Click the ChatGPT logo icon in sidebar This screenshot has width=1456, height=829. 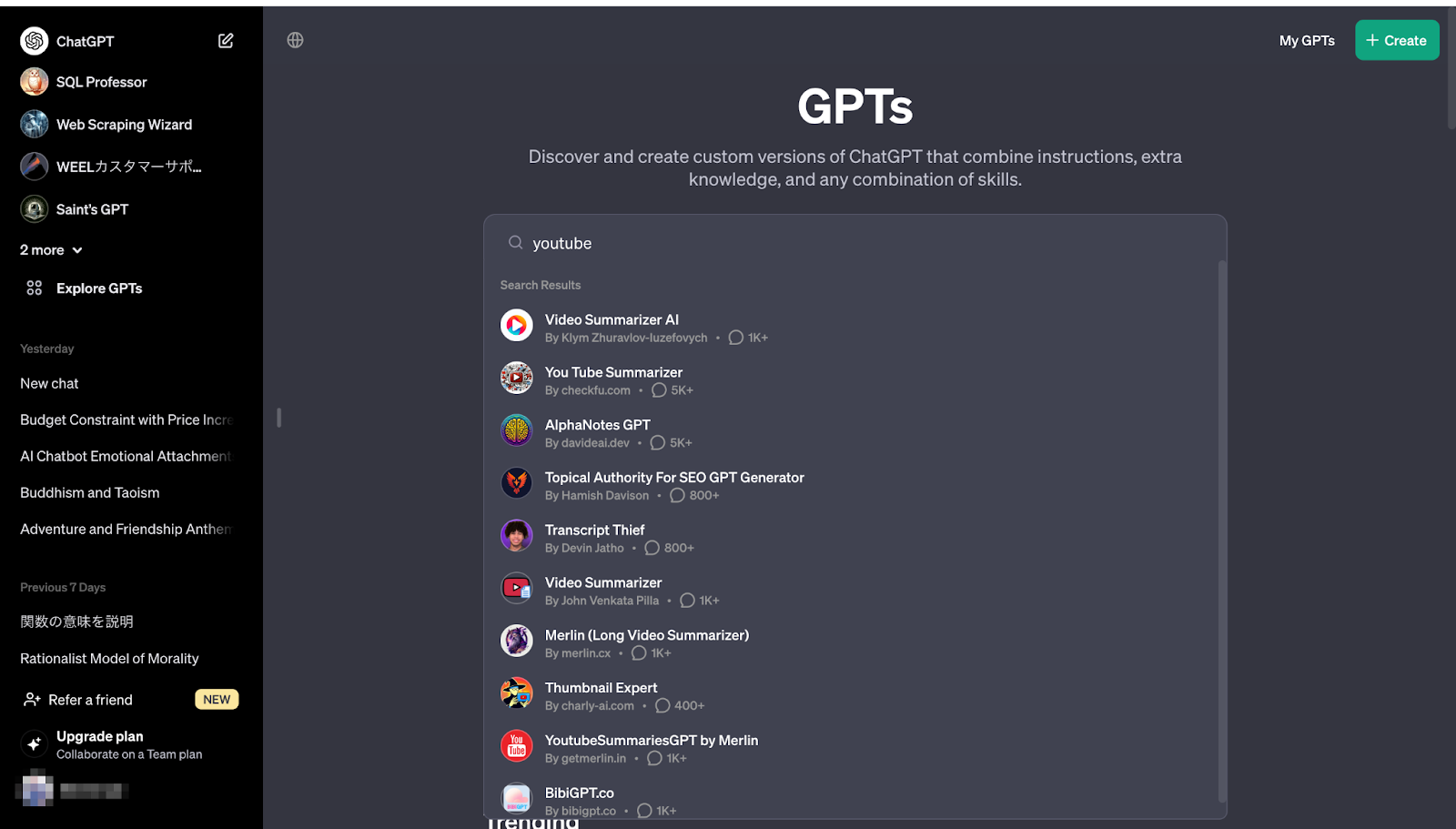(x=35, y=41)
